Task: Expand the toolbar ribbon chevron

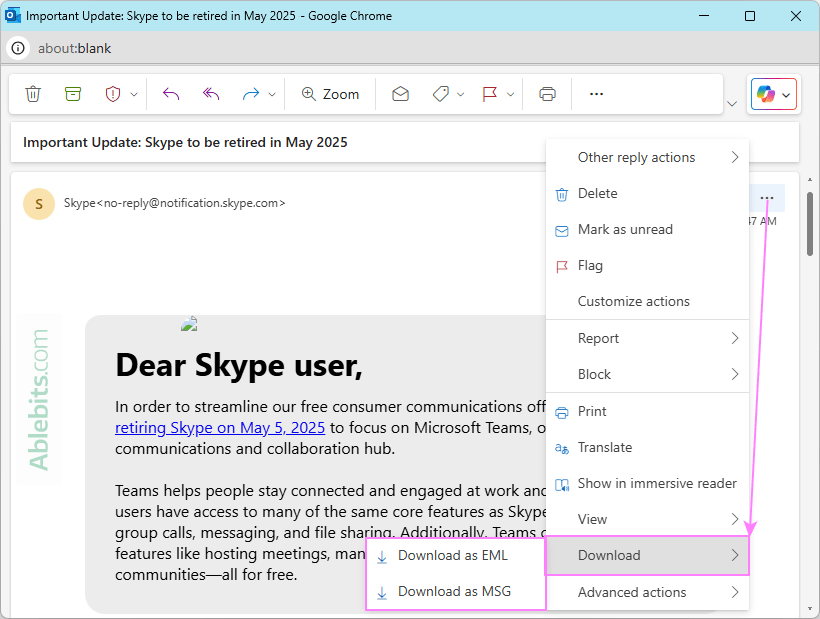Action: click(732, 104)
